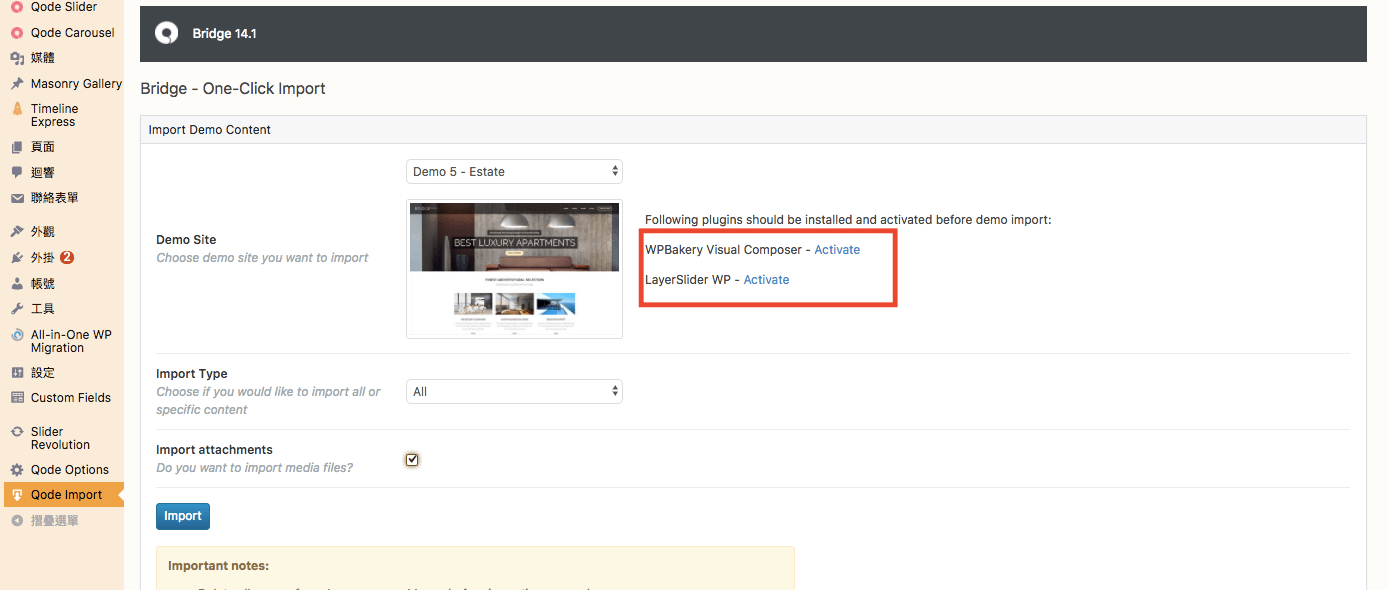Click the Timeline Express icon
The image size is (1388, 590).
coord(17,109)
